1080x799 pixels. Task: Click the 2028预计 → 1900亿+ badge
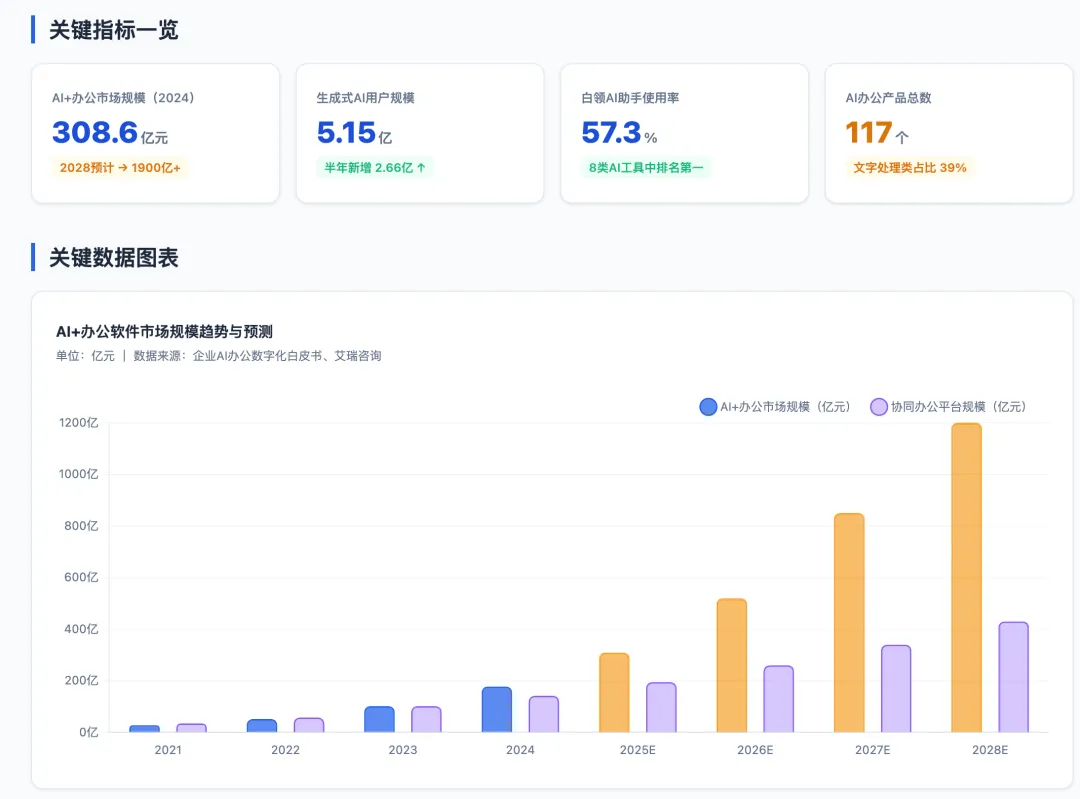[120, 167]
